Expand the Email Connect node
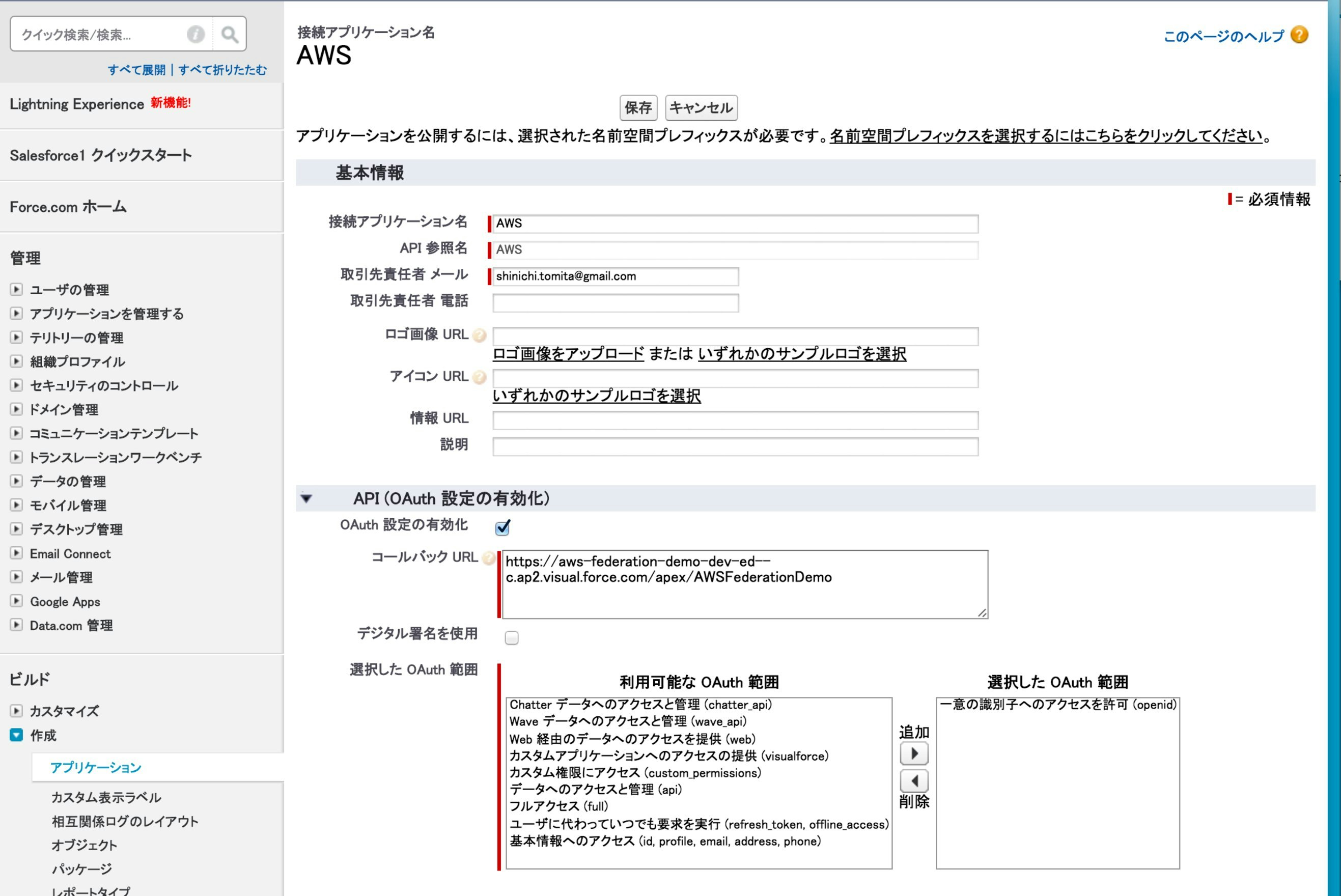The height and width of the screenshot is (896, 1341). pyautogui.click(x=16, y=554)
